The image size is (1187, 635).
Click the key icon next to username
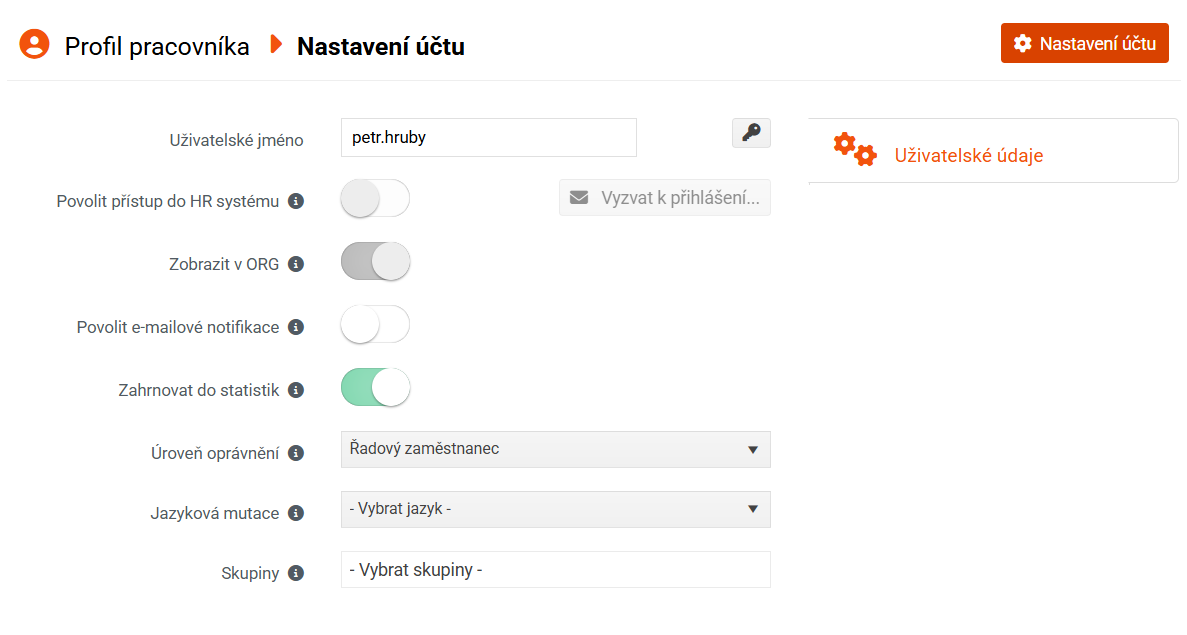[x=751, y=133]
